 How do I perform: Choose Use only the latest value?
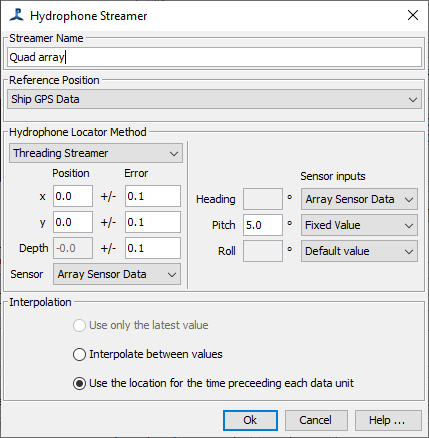pos(141,325)
